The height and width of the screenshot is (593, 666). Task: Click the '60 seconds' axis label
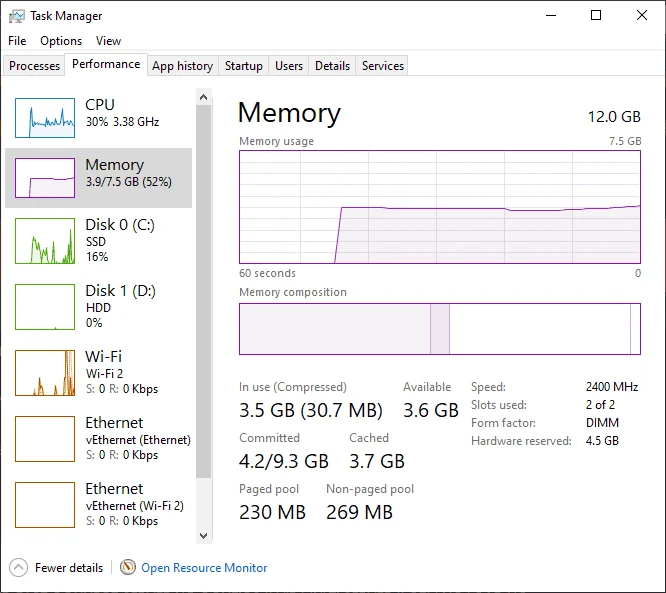tap(267, 273)
